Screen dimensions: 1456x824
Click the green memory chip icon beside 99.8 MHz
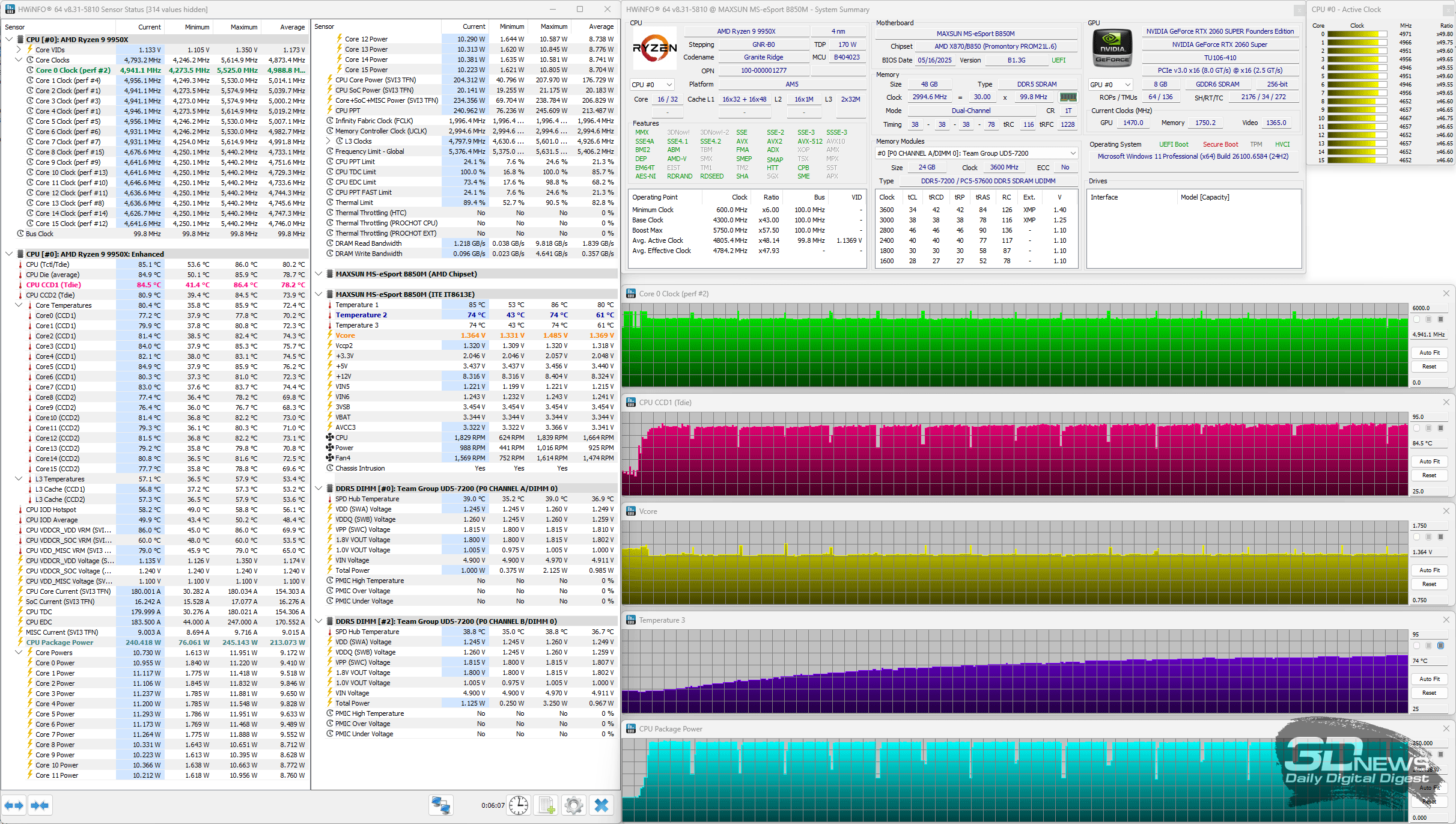click(1068, 97)
